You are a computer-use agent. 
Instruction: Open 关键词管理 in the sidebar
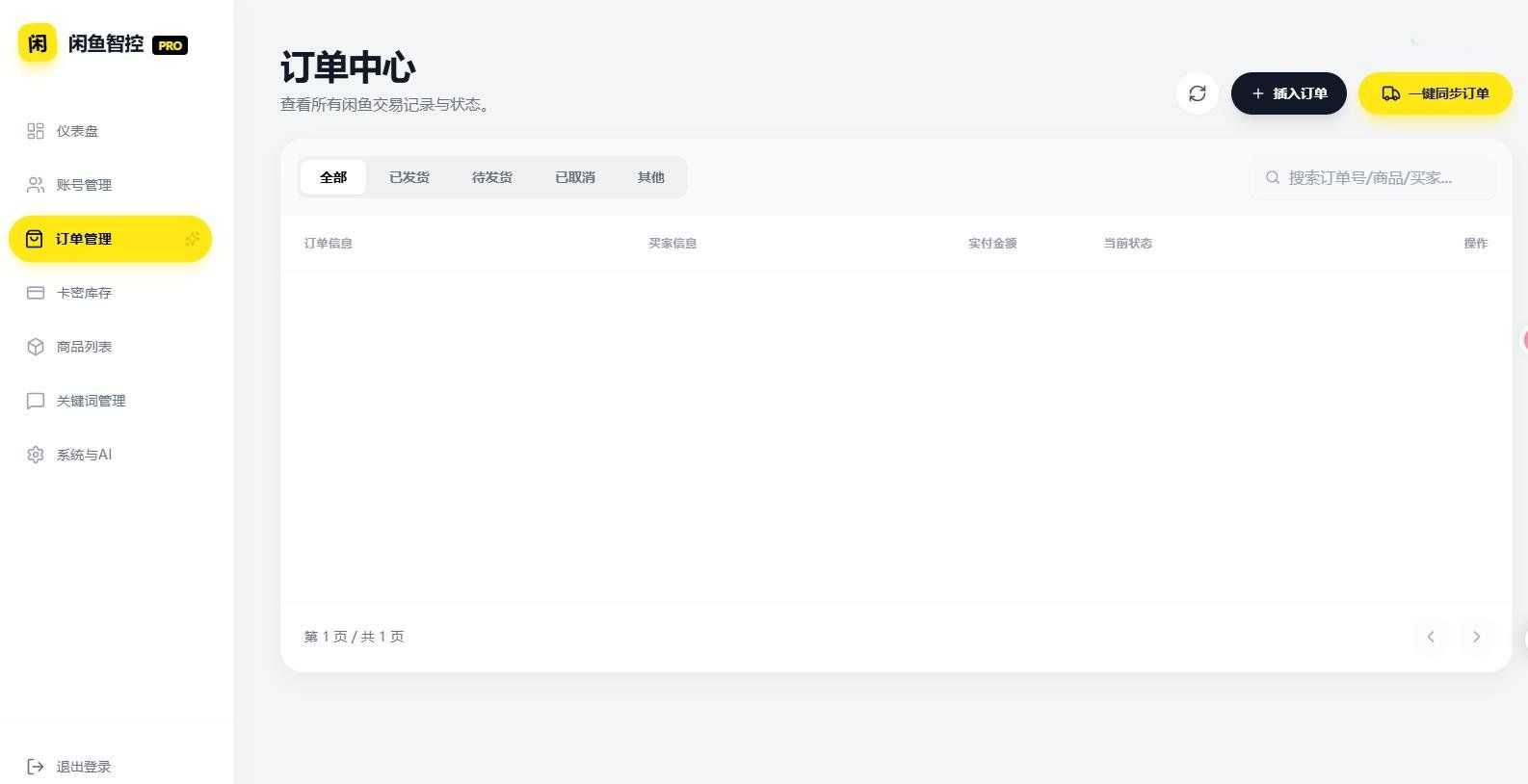110,401
